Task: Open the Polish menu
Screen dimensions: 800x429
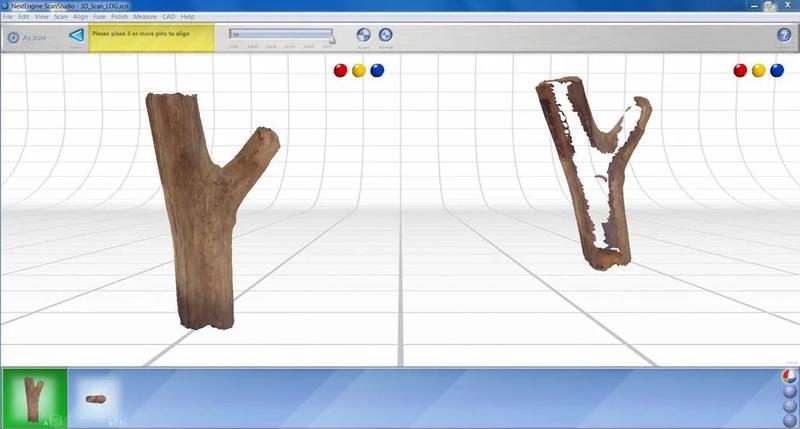Action: point(119,17)
